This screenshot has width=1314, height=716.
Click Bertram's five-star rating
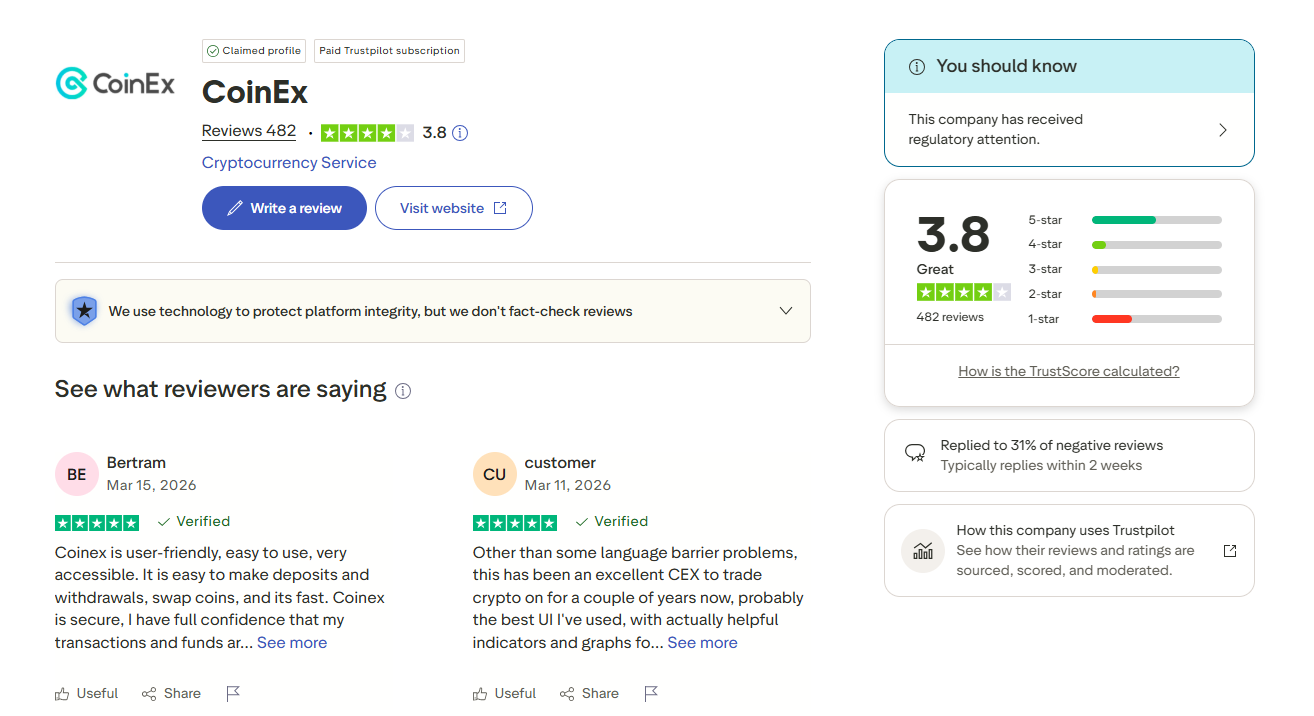97,522
